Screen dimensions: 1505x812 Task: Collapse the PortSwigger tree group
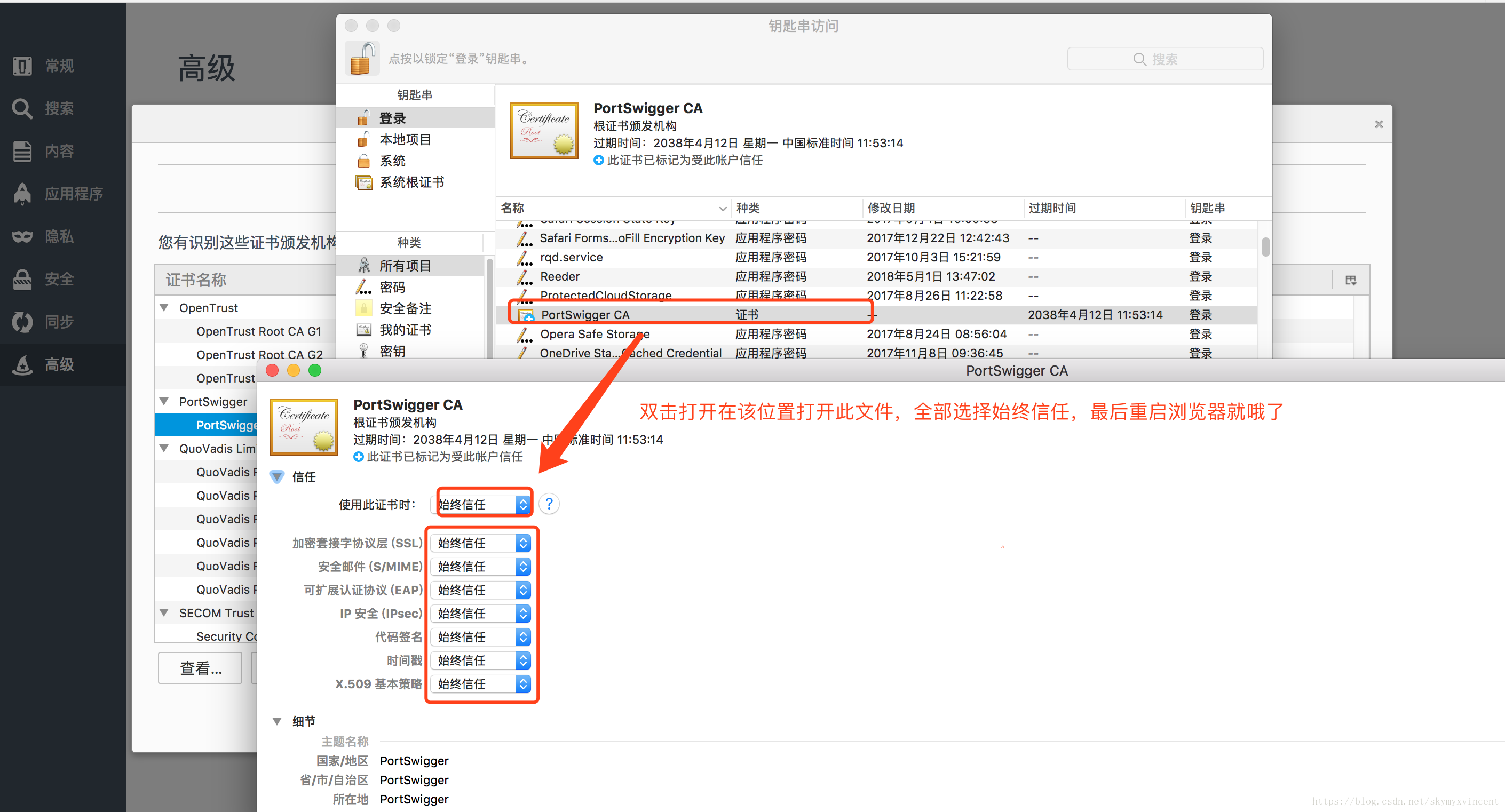coord(164,401)
